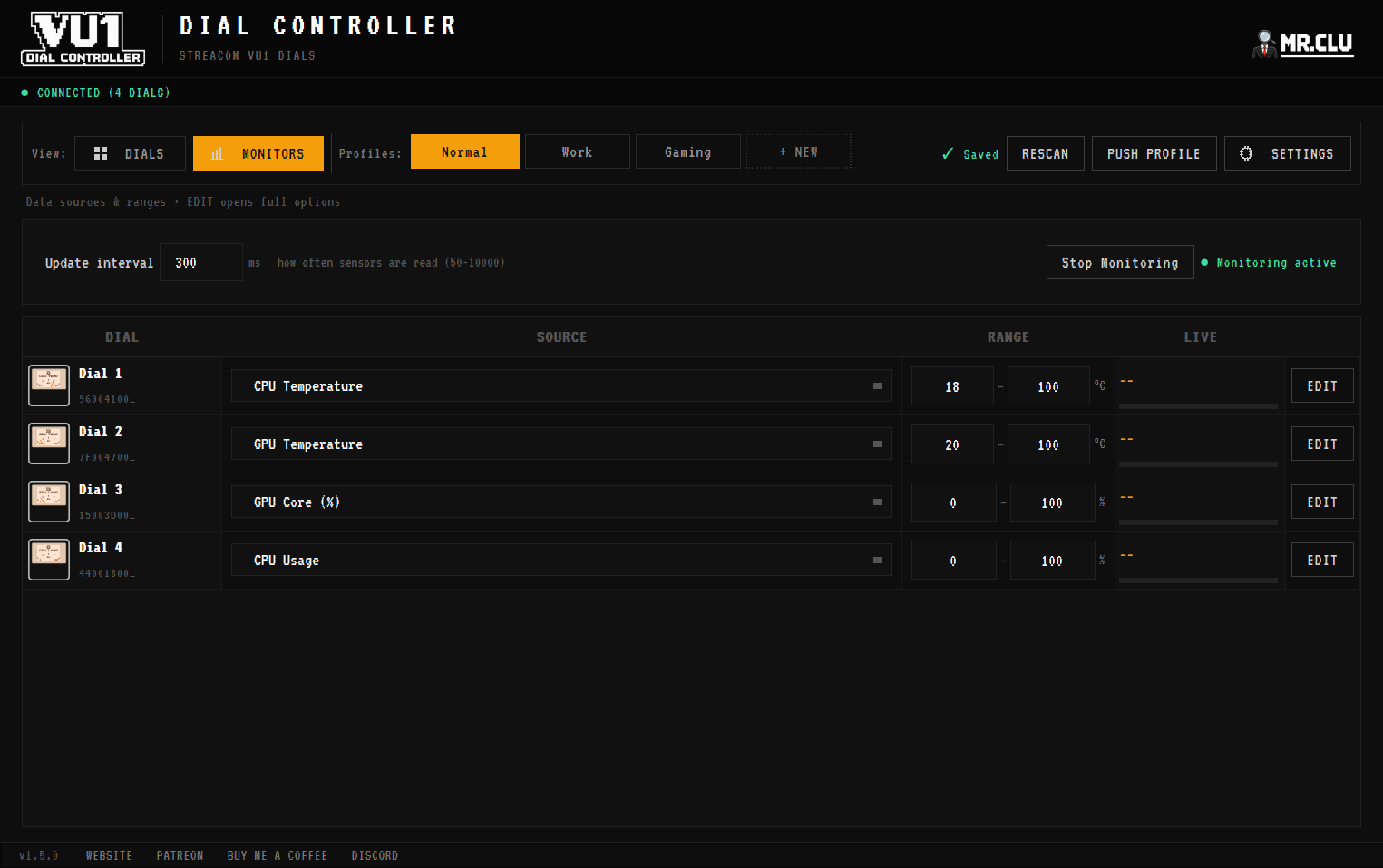Focus the Update interval field
This screenshot has height=868, width=1383.
[x=201, y=262]
